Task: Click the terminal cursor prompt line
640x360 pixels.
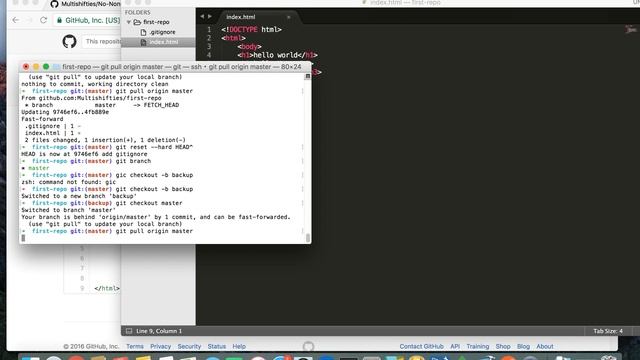Action: point(23,238)
